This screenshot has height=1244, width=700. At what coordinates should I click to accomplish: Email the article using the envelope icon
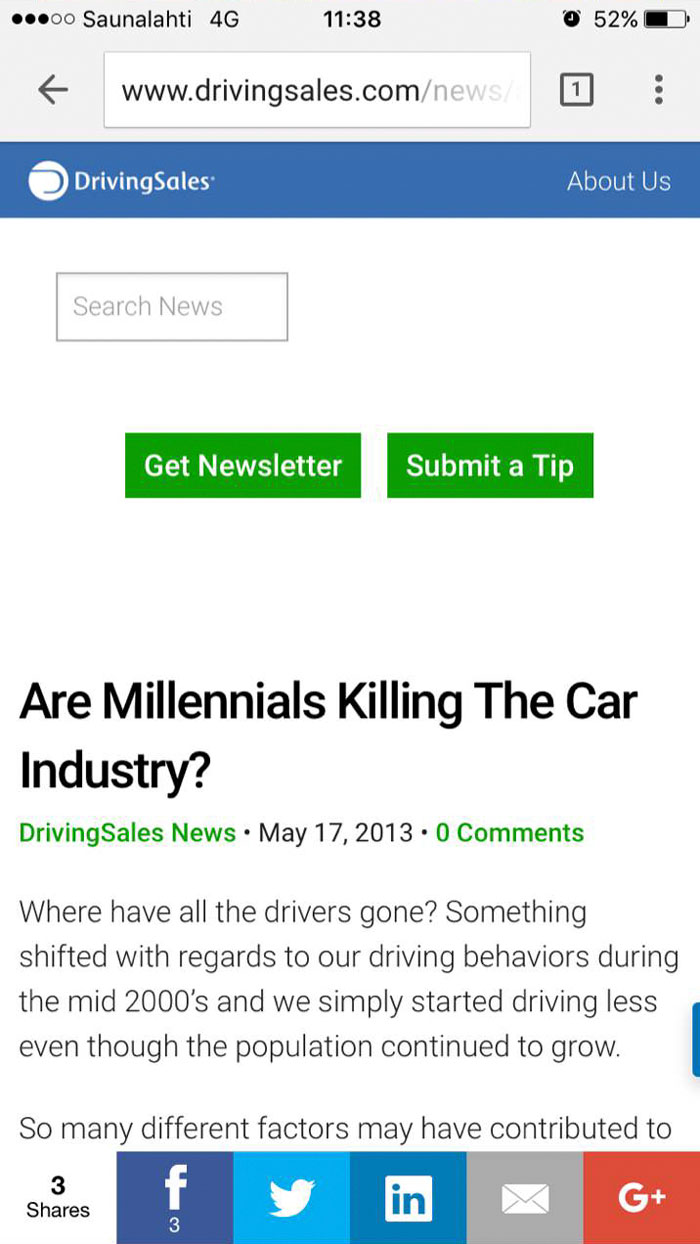(x=525, y=1197)
